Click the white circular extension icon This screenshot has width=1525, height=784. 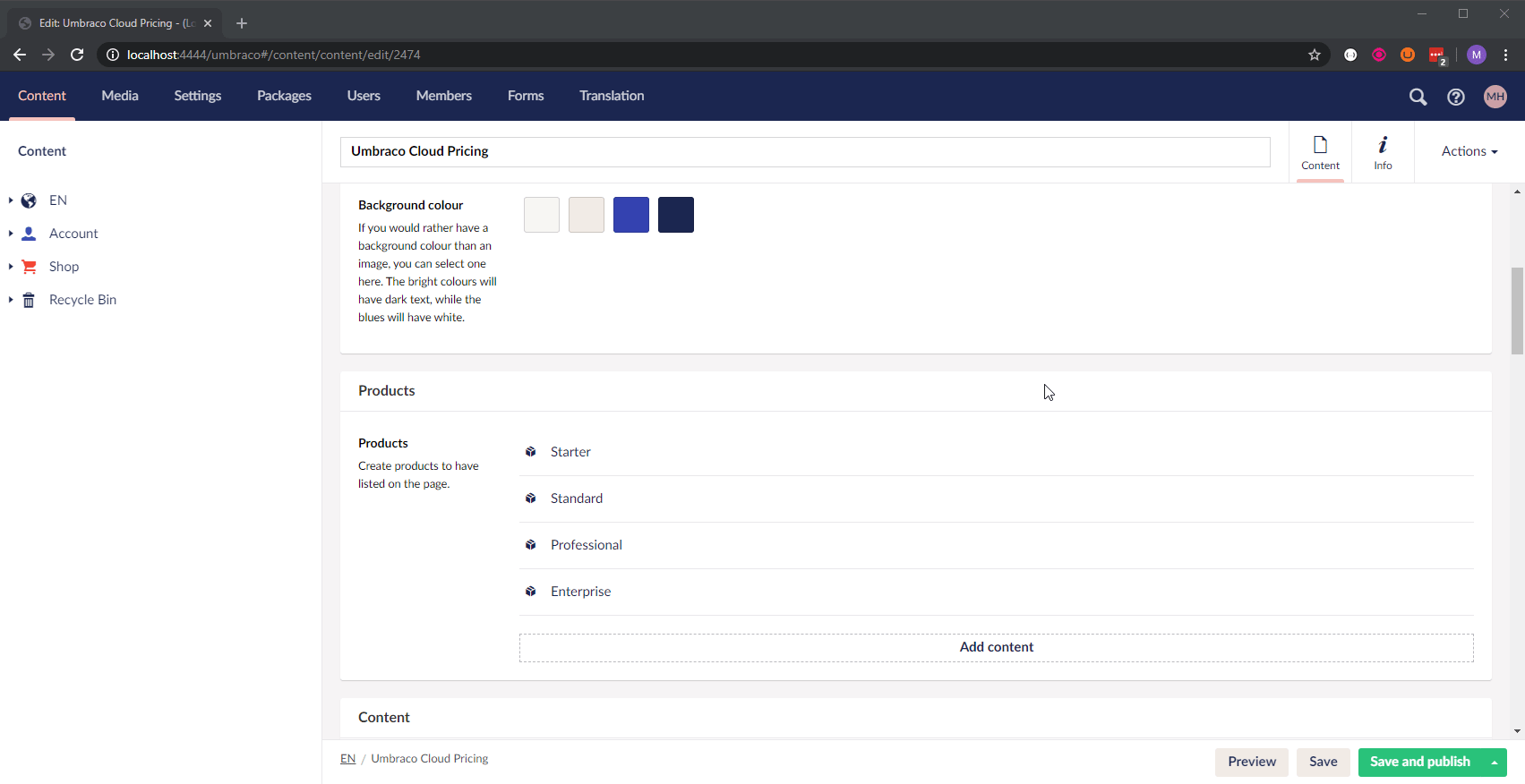(x=1350, y=55)
